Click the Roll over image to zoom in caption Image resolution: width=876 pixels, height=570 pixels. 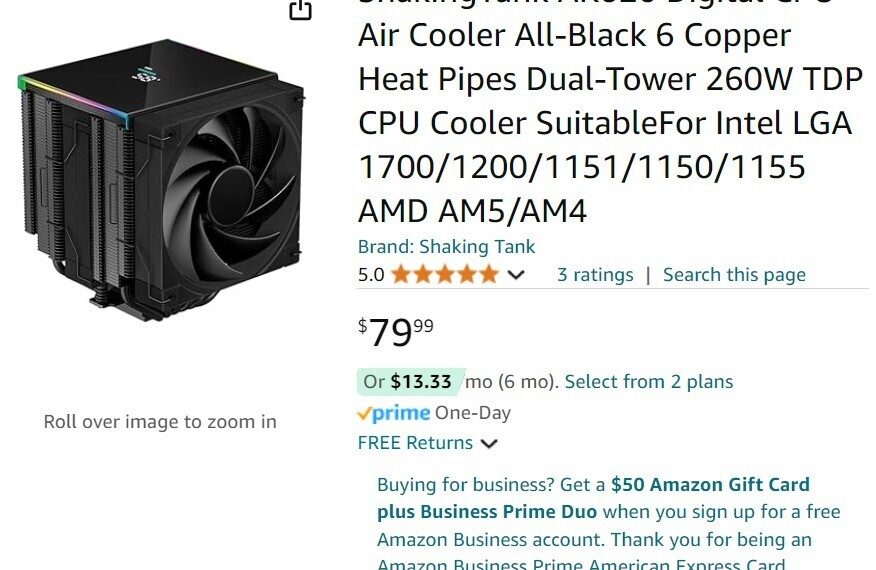point(160,422)
